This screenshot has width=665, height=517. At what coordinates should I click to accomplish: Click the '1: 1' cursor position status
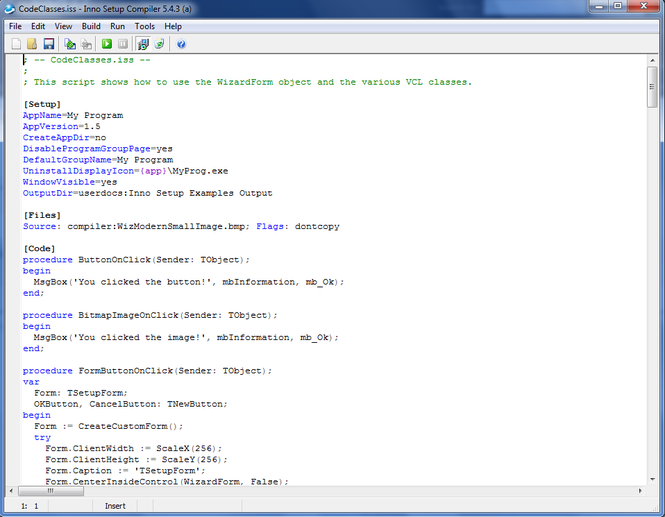pyautogui.click(x=30, y=506)
